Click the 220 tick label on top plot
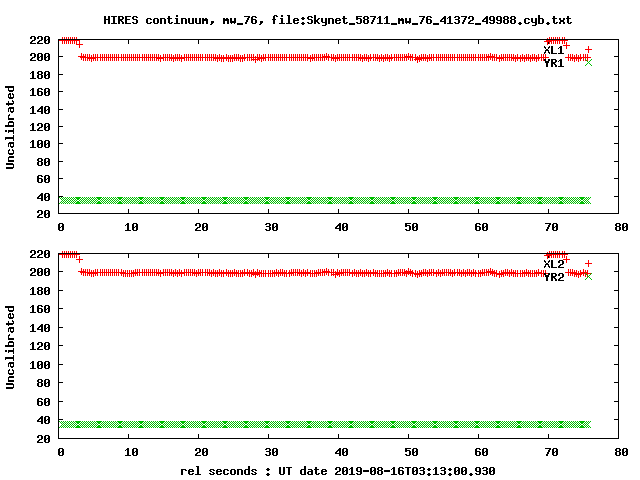The height and width of the screenshot is (480, 640). tap(40, 40)
